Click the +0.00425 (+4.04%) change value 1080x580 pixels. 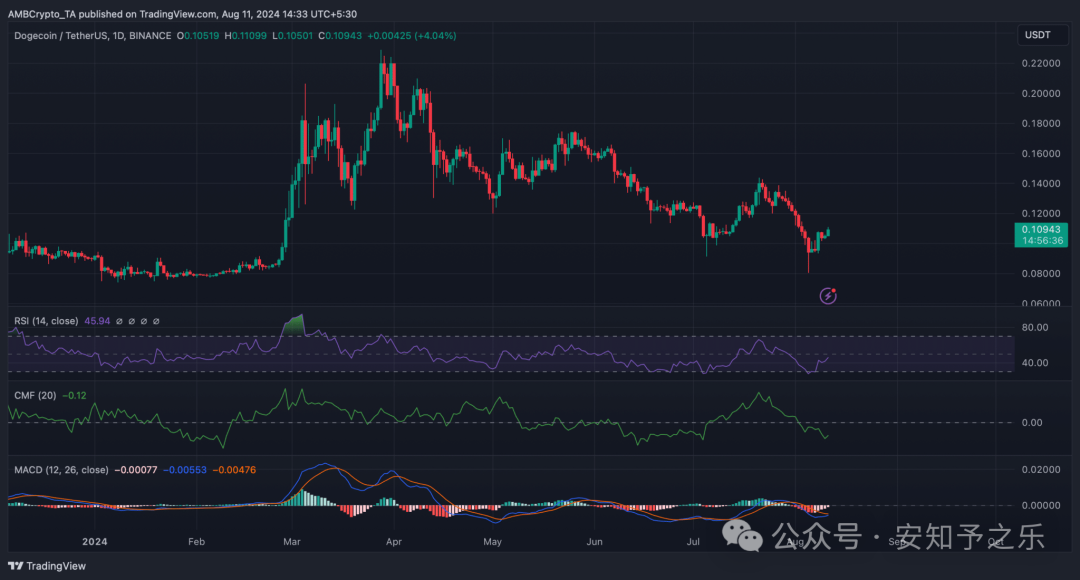[412, 36]
